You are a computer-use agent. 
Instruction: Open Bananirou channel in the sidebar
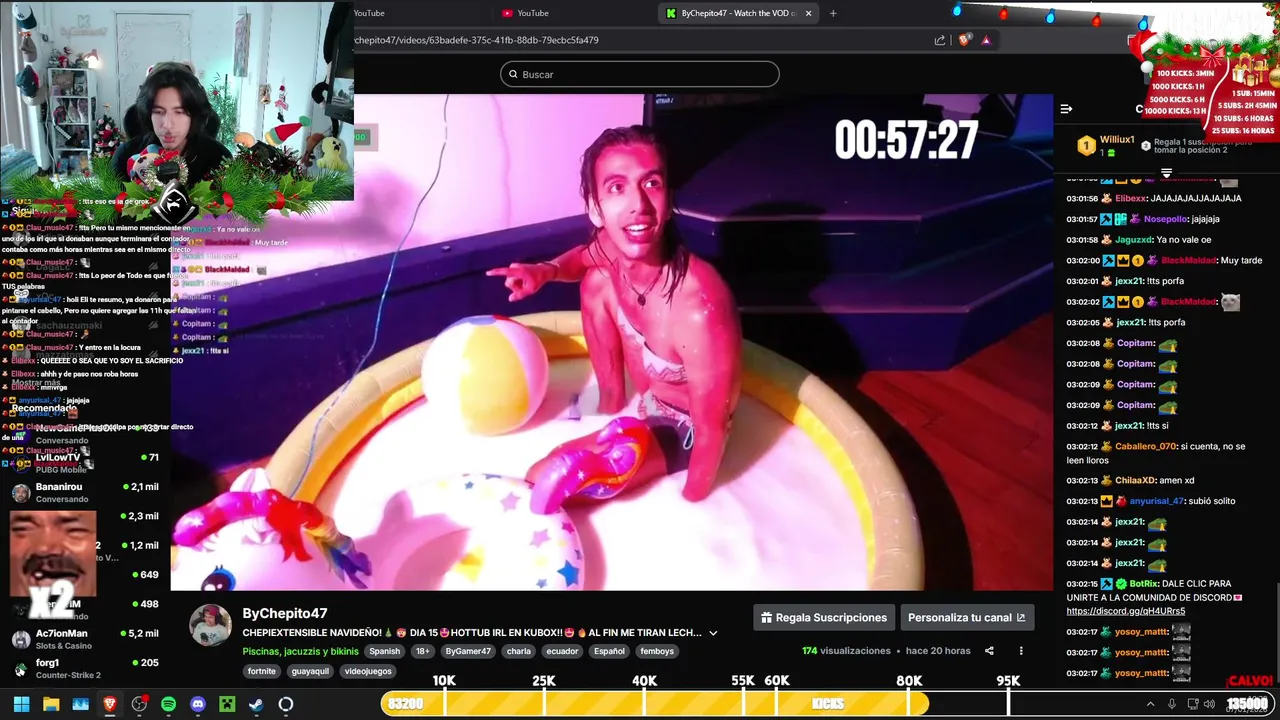85,492
